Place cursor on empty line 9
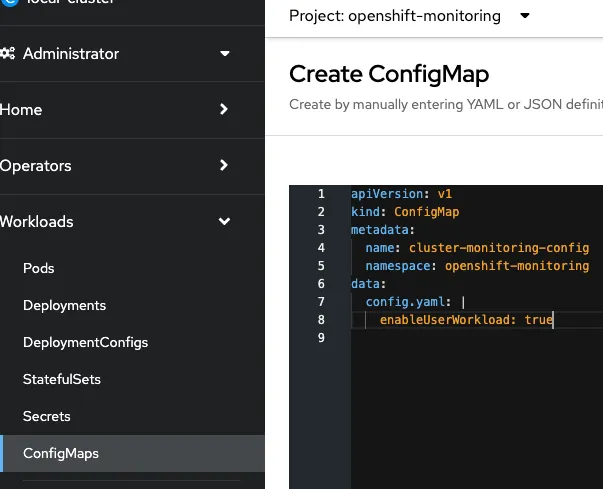 pyautogui.click(x=450, y=339)
